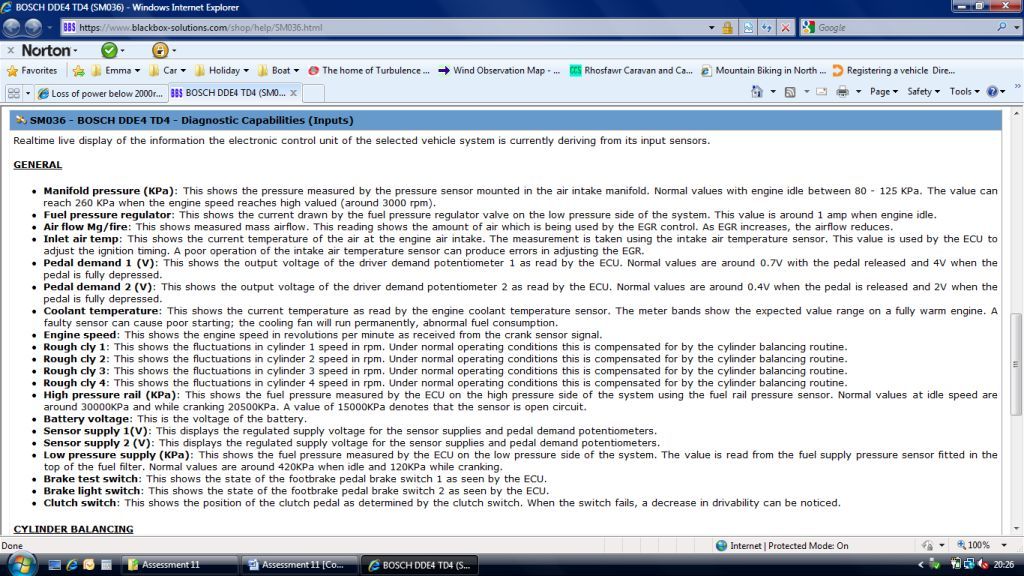
Task: Click the GENERAL section heading
Action: pyautogui.click(x=37, y=165)
